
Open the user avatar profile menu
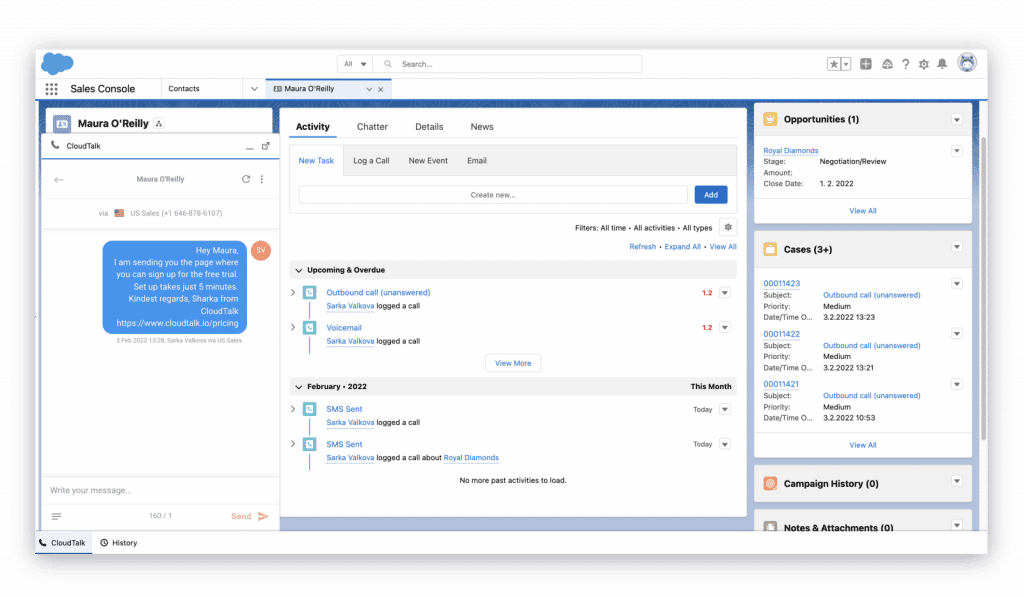pyautogui.click(x=967, y=63)
